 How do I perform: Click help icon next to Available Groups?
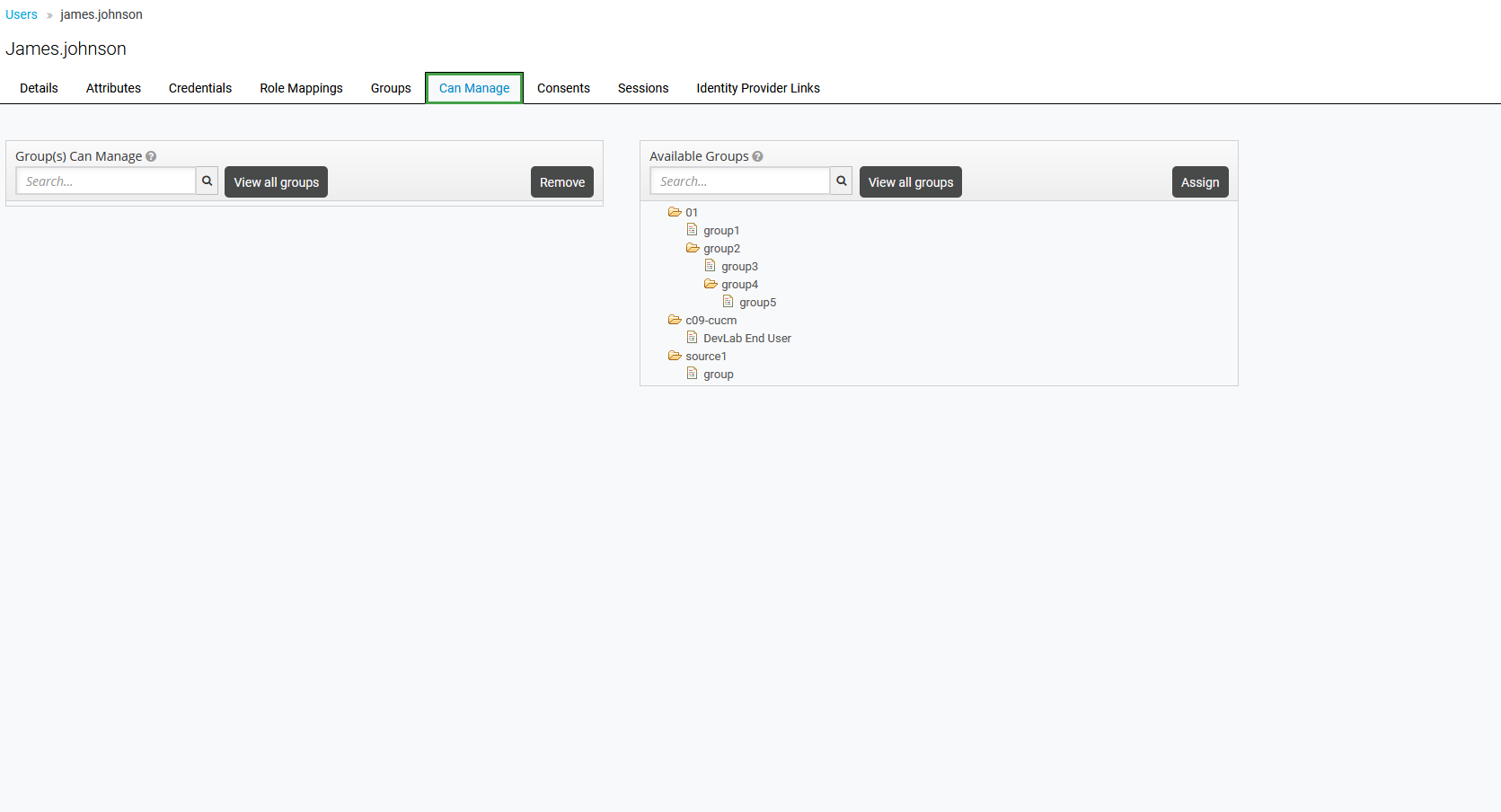point(757,156)
